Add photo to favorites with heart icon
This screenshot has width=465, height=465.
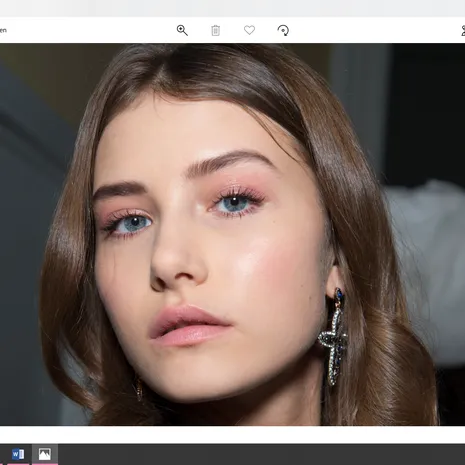tap(249, 30)
